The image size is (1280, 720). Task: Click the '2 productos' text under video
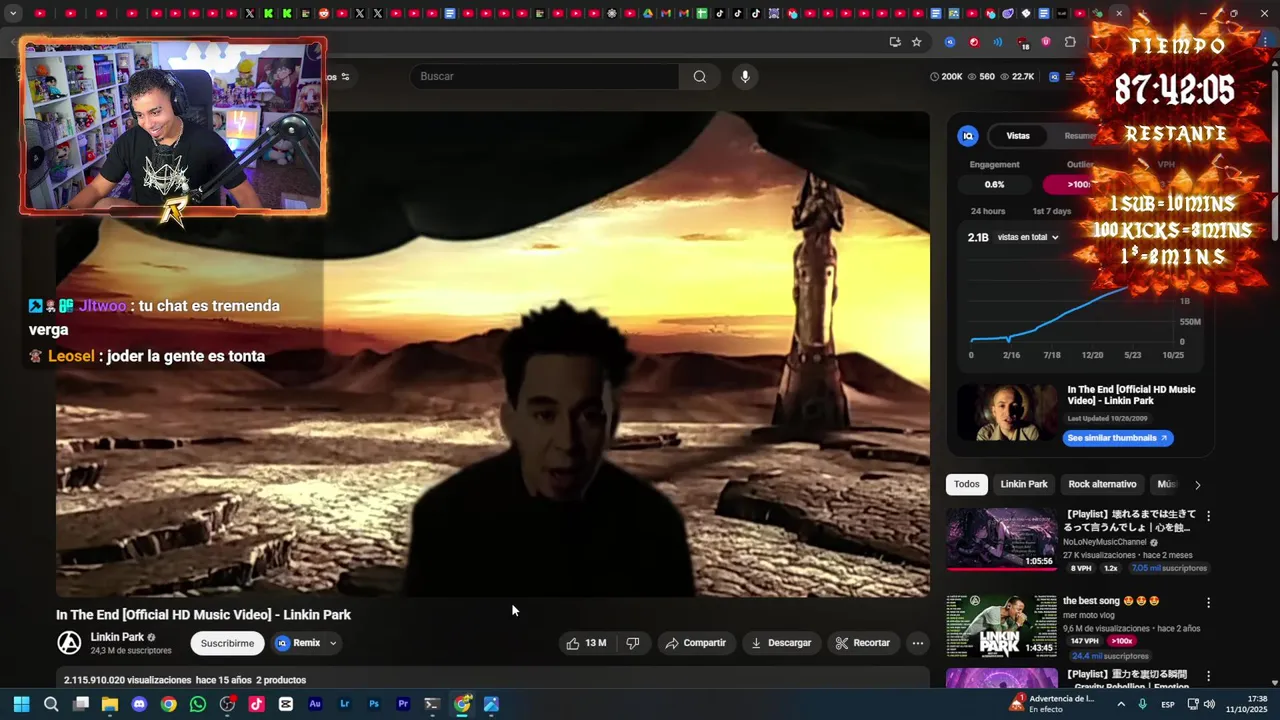pos(281,680)
